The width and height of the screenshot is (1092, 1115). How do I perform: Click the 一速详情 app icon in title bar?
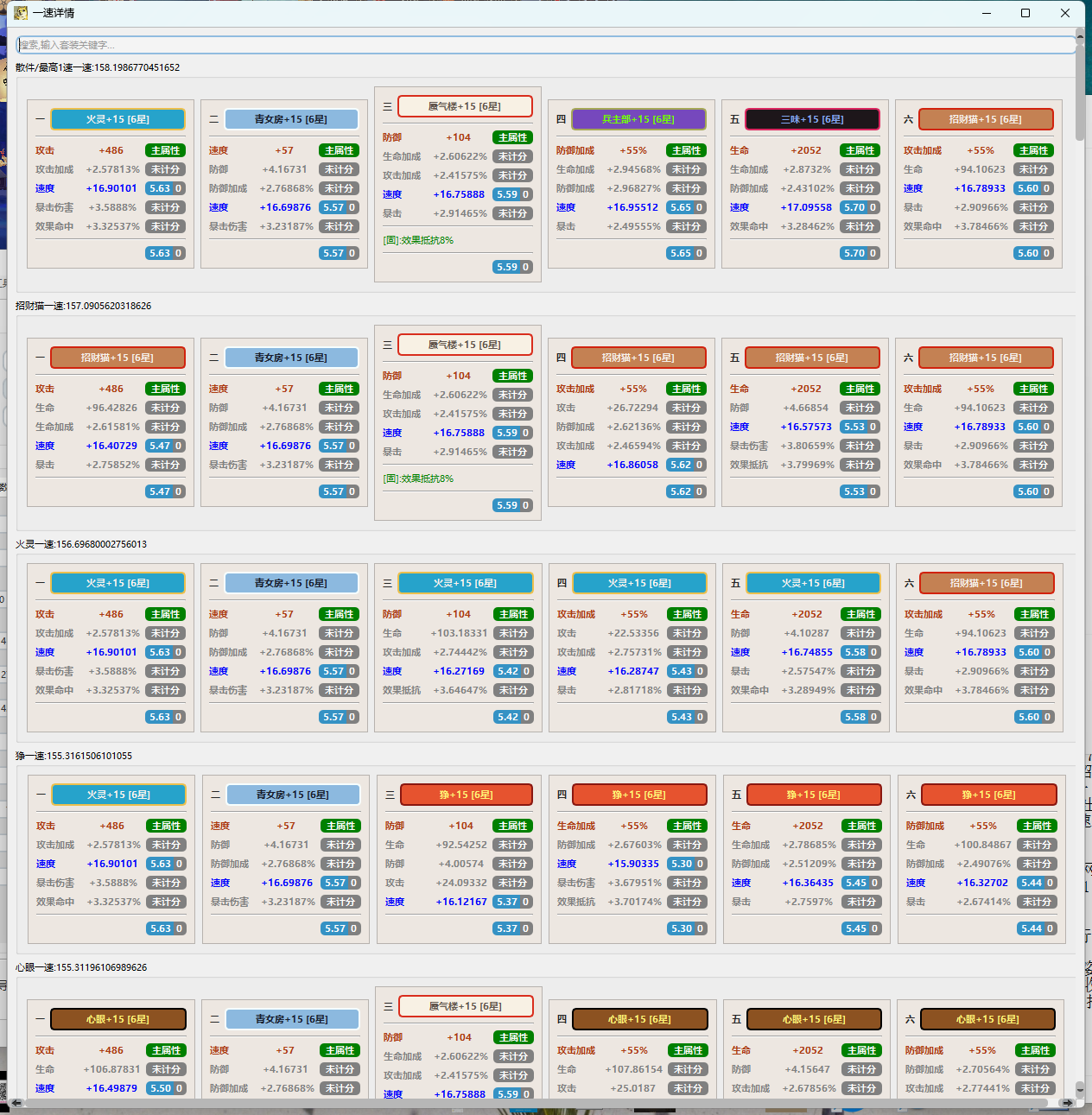coord(21,13)
